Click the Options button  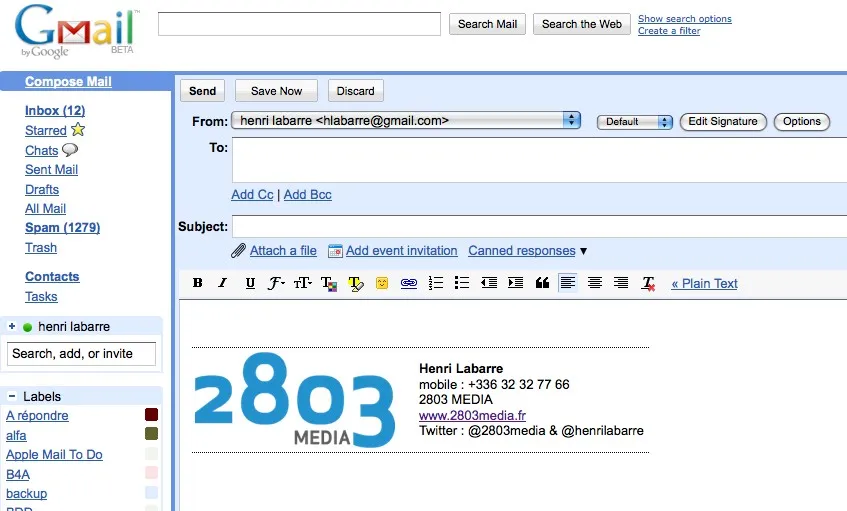point(802,121)
